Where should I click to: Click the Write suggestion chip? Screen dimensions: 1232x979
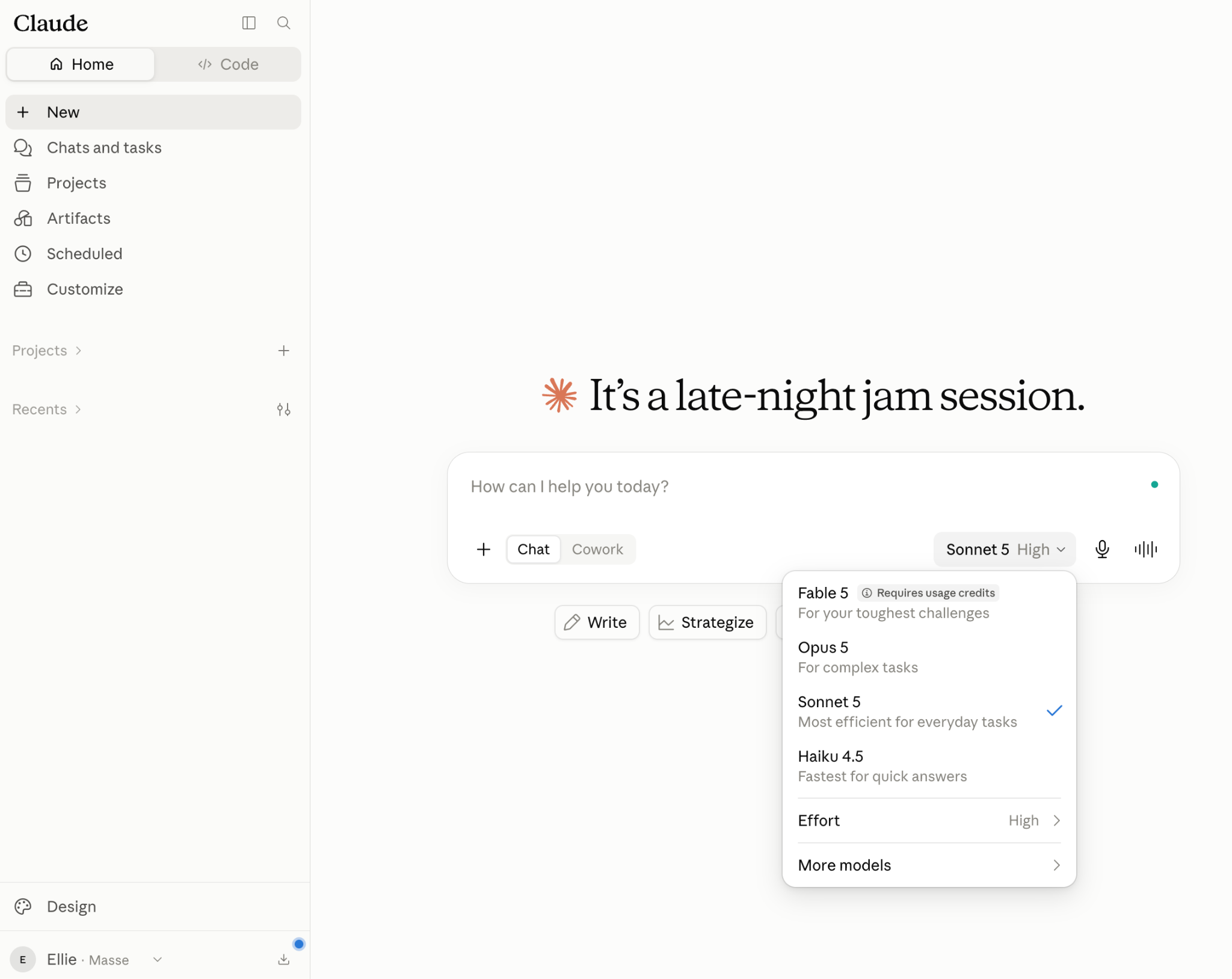pos(597,622)
